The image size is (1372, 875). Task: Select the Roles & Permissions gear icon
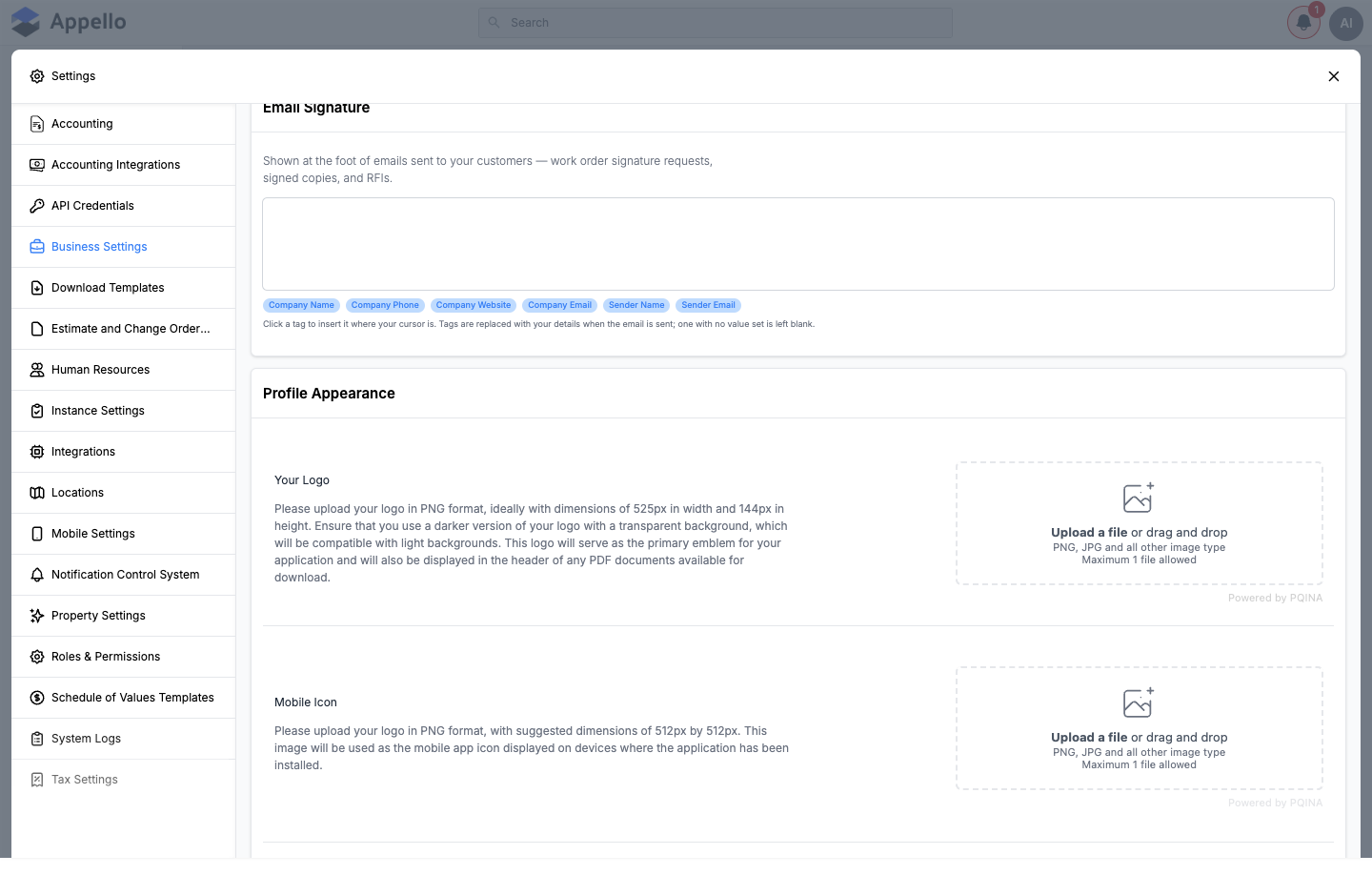coord(37,657)
